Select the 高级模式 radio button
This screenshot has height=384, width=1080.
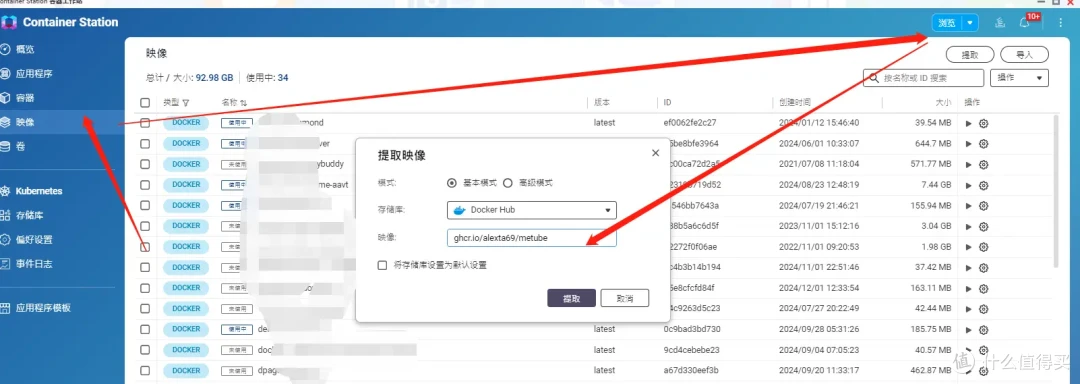508,183
